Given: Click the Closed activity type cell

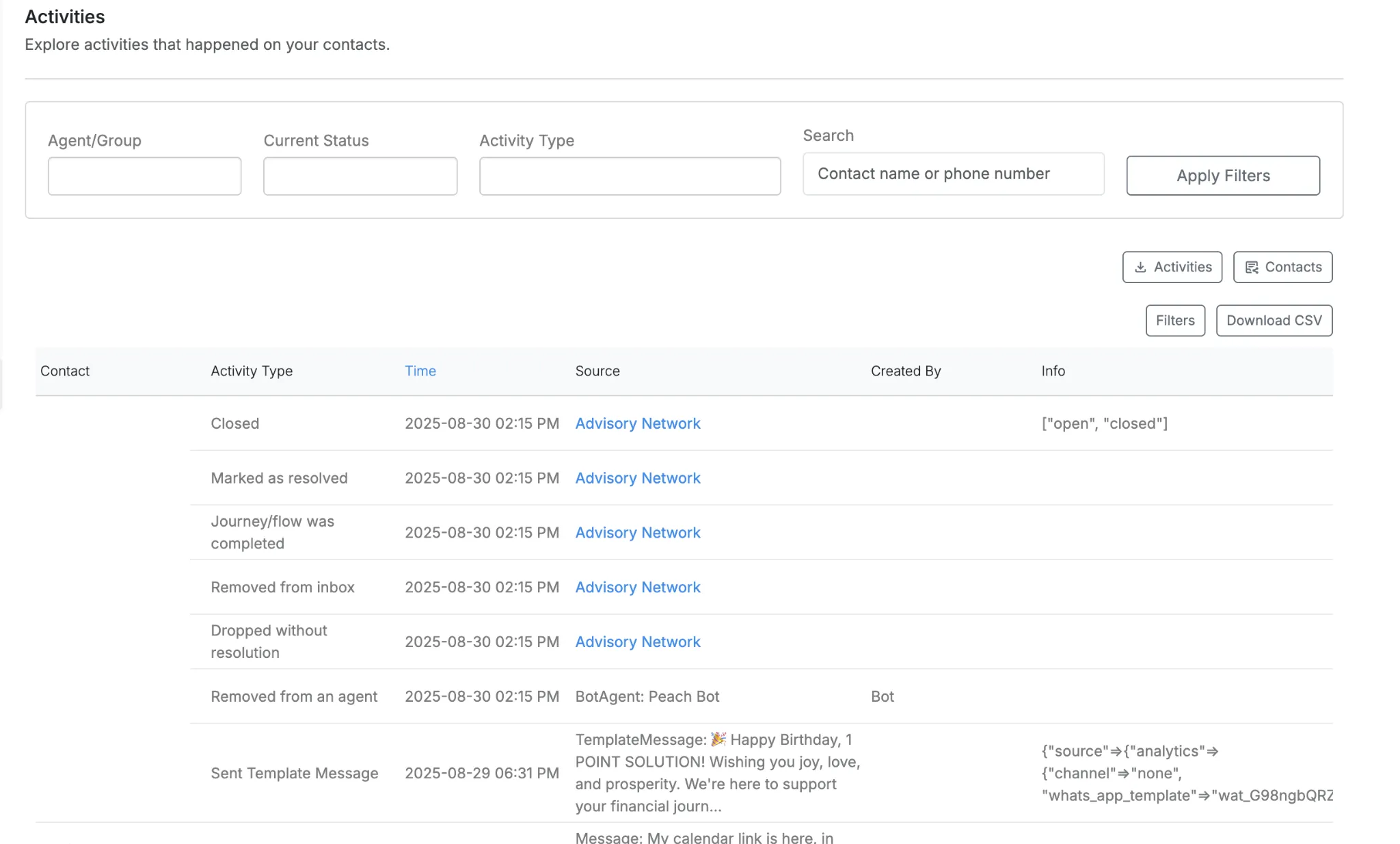Looking at the screenshot, I should (x=234, y=423).
